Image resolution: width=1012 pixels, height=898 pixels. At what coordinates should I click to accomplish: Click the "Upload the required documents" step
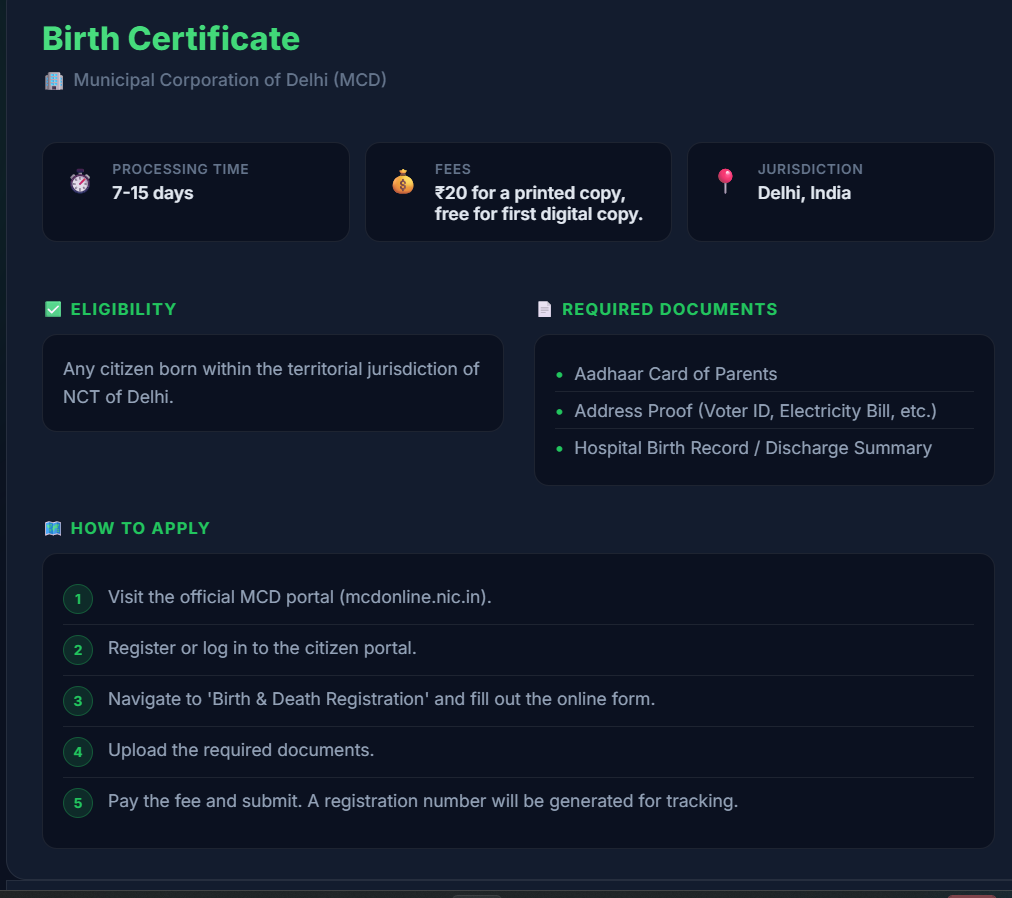coord(241,750)
